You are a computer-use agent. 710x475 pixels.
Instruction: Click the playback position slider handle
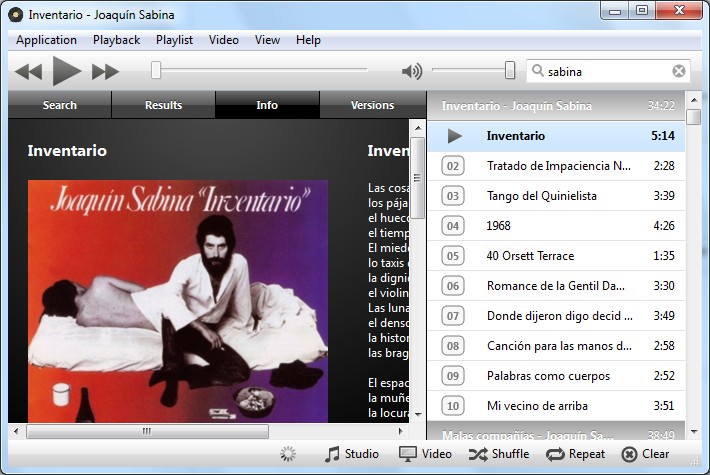156,70
